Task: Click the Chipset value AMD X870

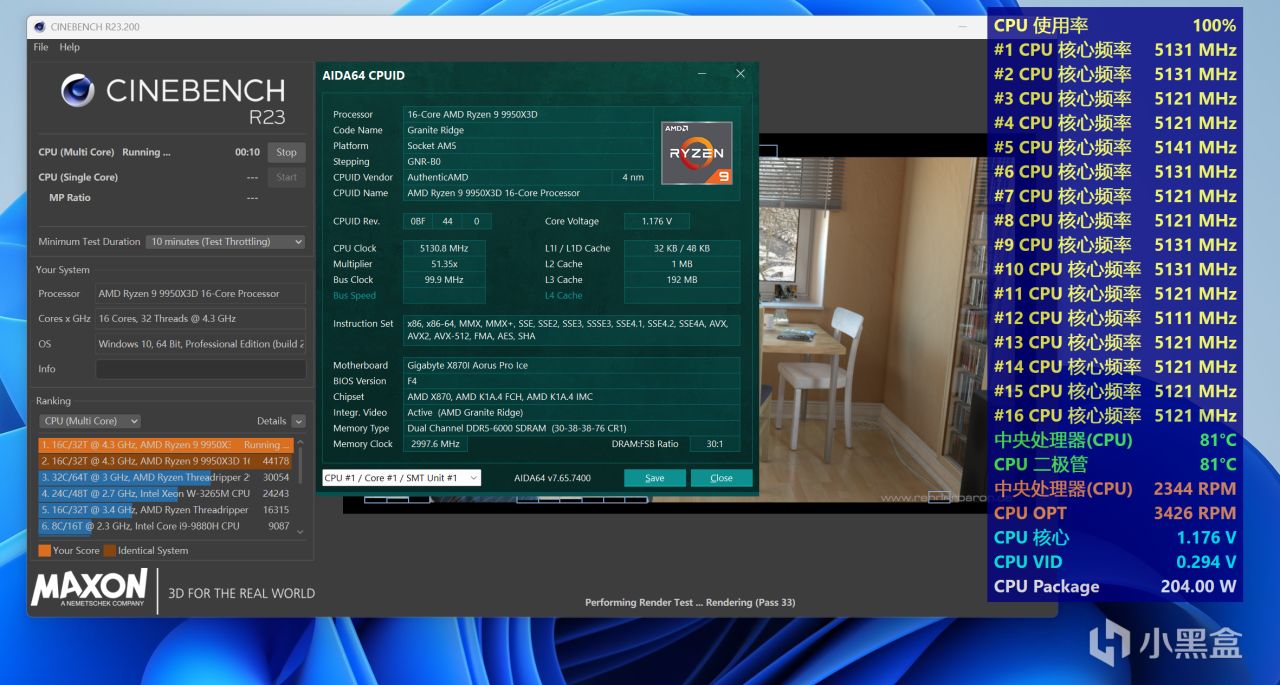Action: 571,397
